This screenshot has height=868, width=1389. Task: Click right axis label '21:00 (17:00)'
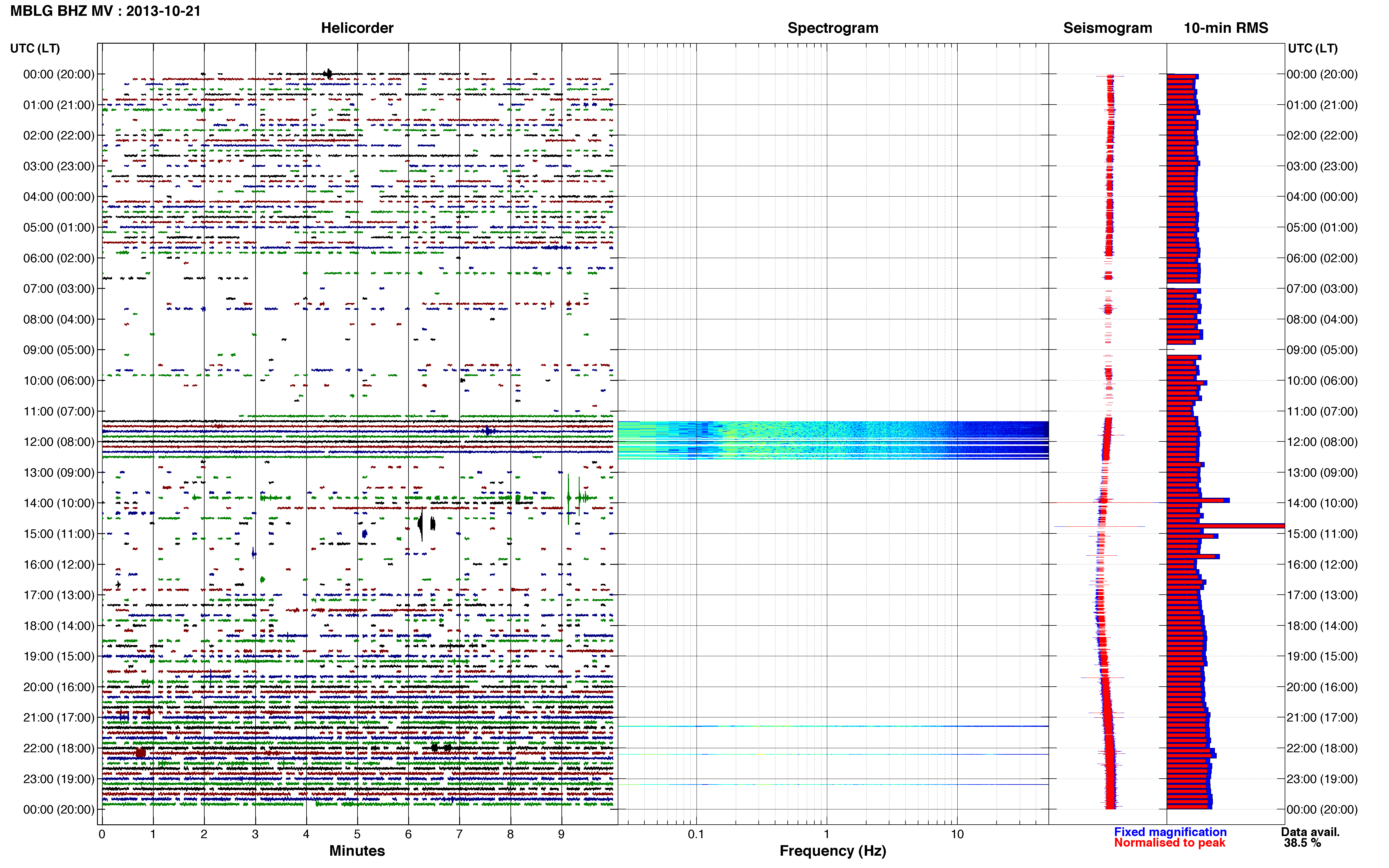click(1322, 717)
